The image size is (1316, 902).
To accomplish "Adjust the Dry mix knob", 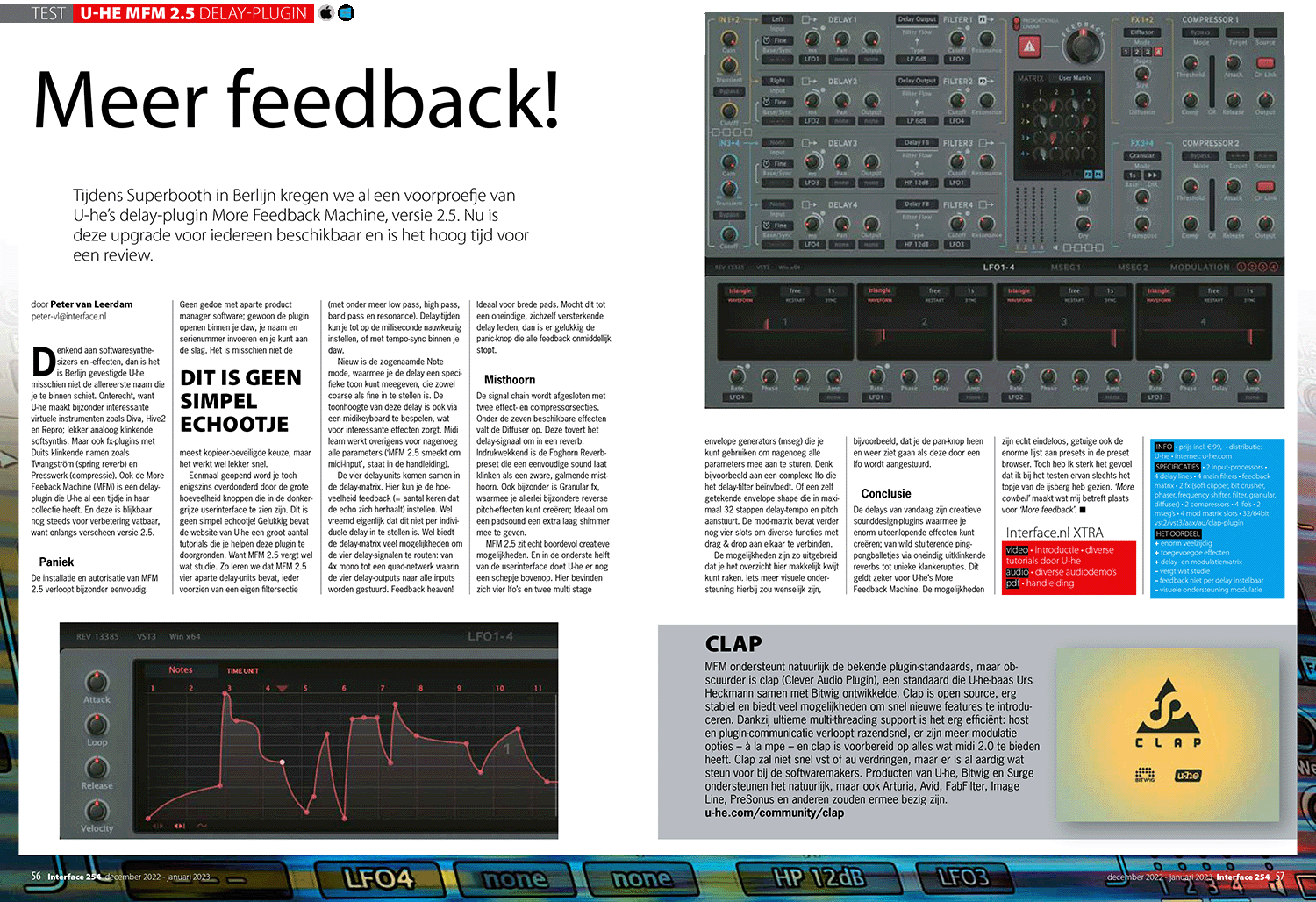I will pyautogui.click(x=1083, y=224).
